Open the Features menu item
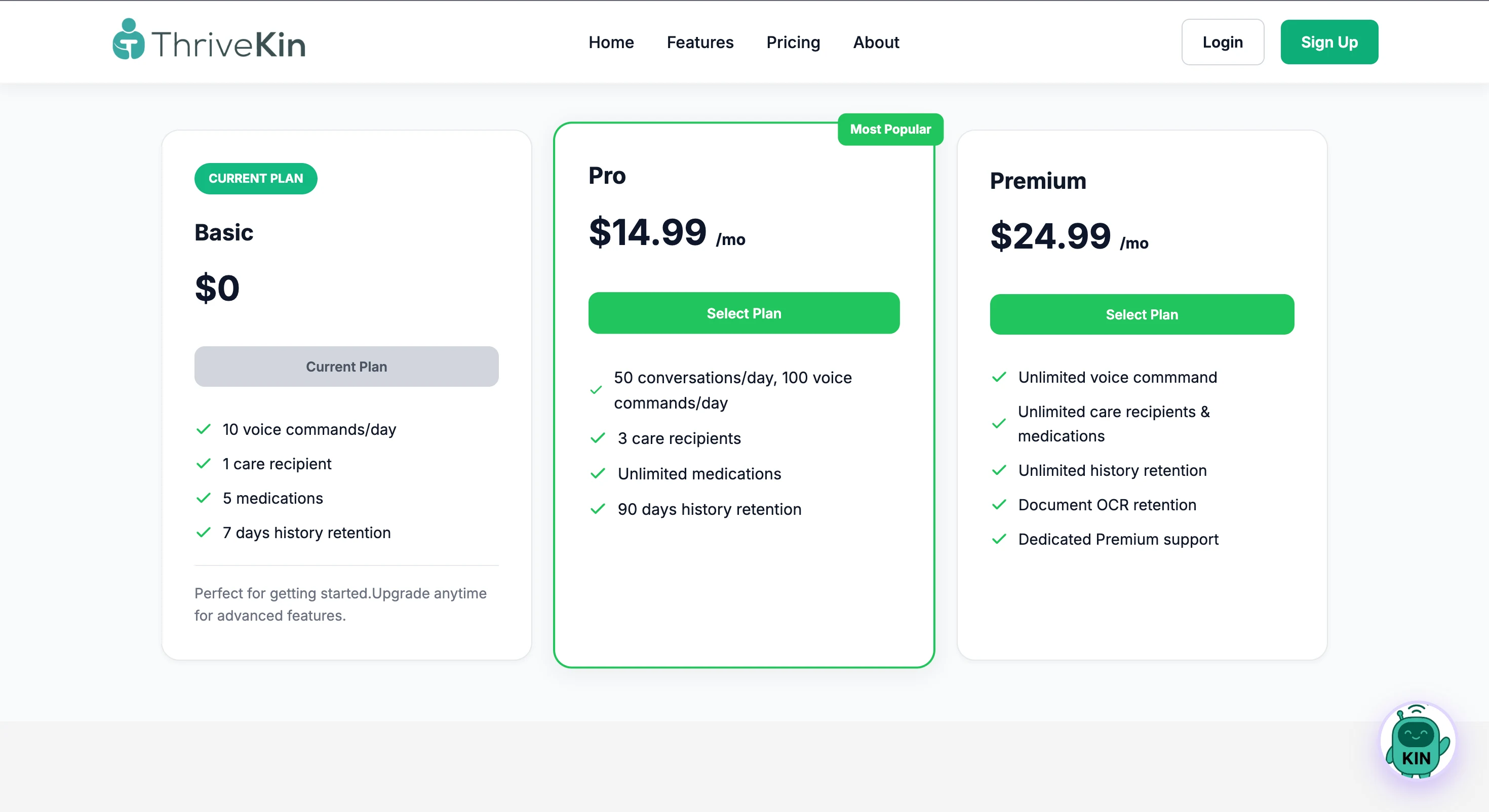The height and width of the screenshot is (812, 1489). [x=700, y=42]
